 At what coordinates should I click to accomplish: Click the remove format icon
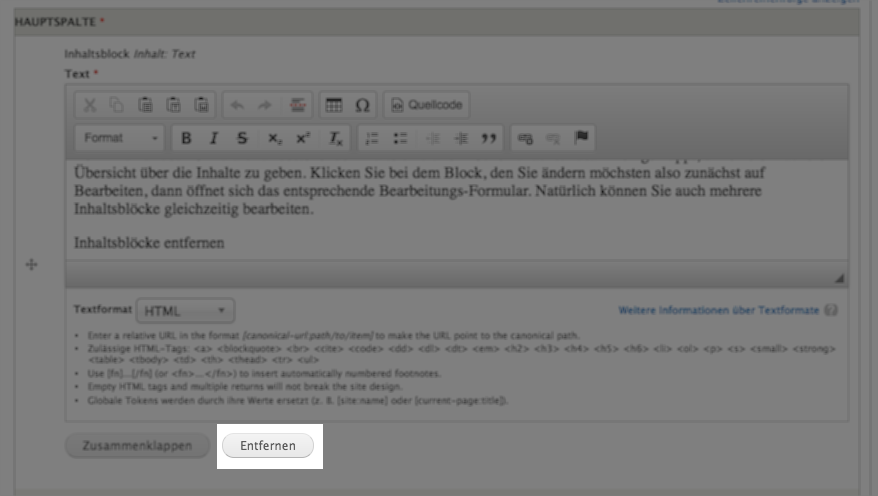click(336, 138)
